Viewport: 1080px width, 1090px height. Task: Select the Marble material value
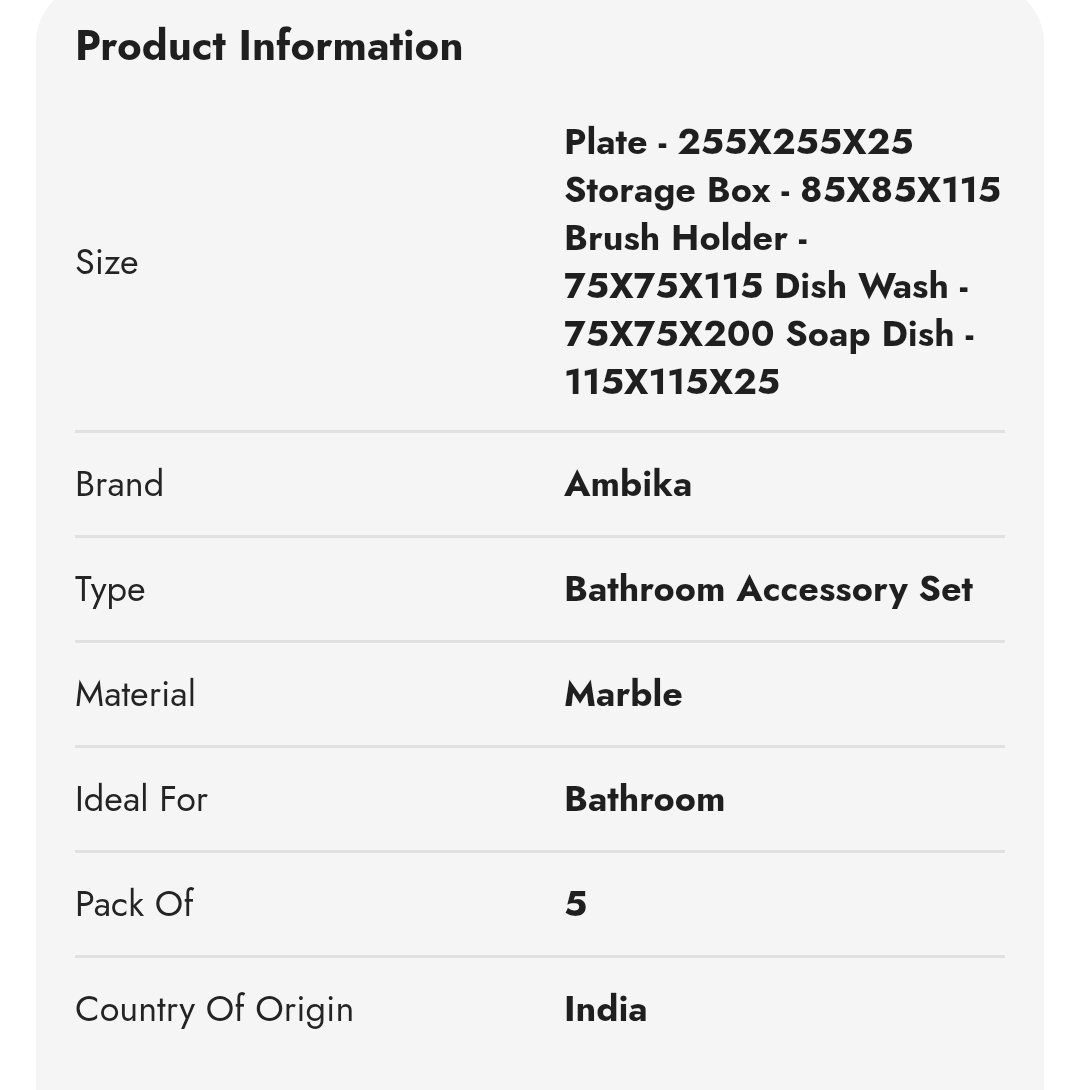point(623,694)
